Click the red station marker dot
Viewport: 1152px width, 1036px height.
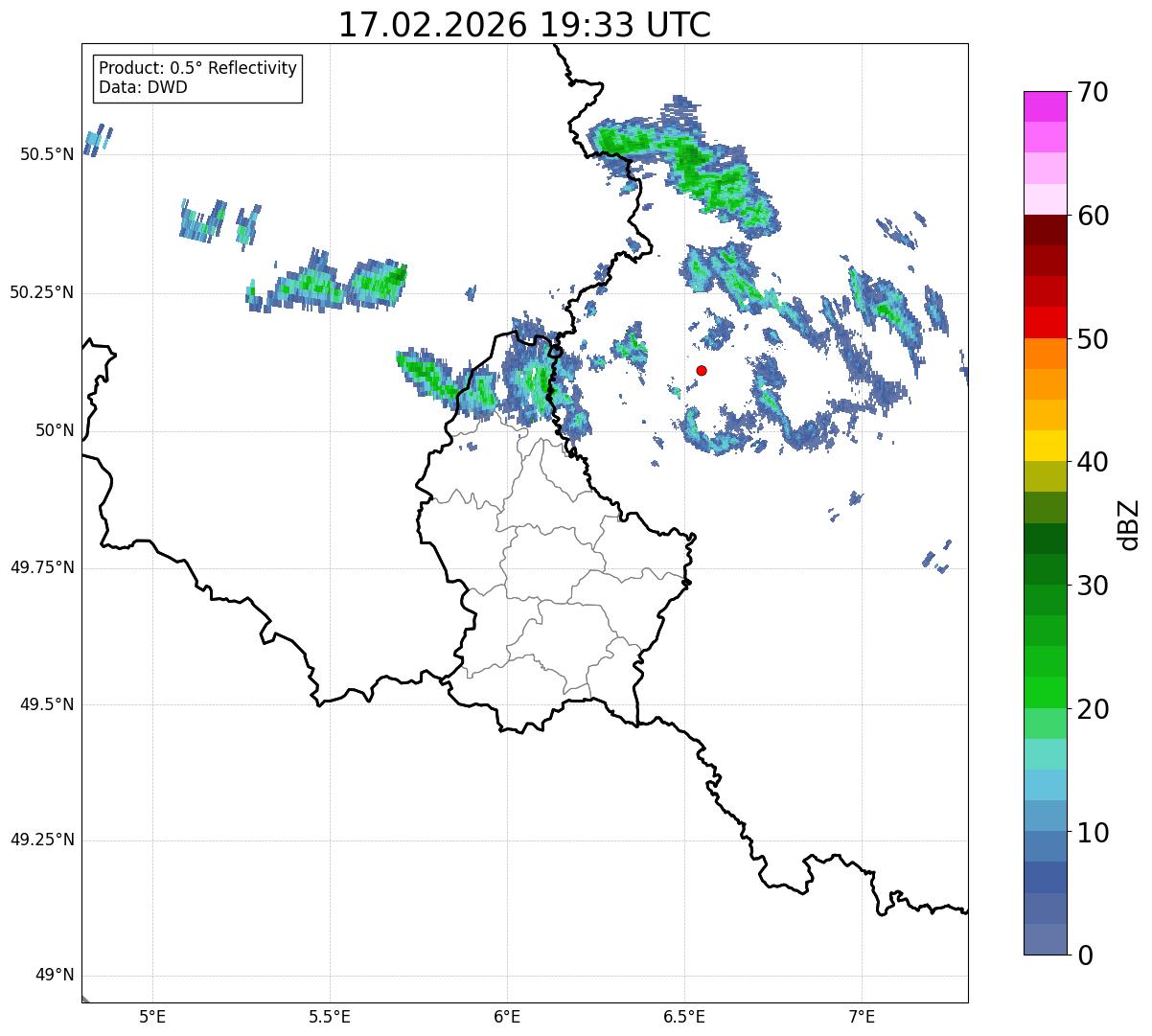click(x=702, y=370)
